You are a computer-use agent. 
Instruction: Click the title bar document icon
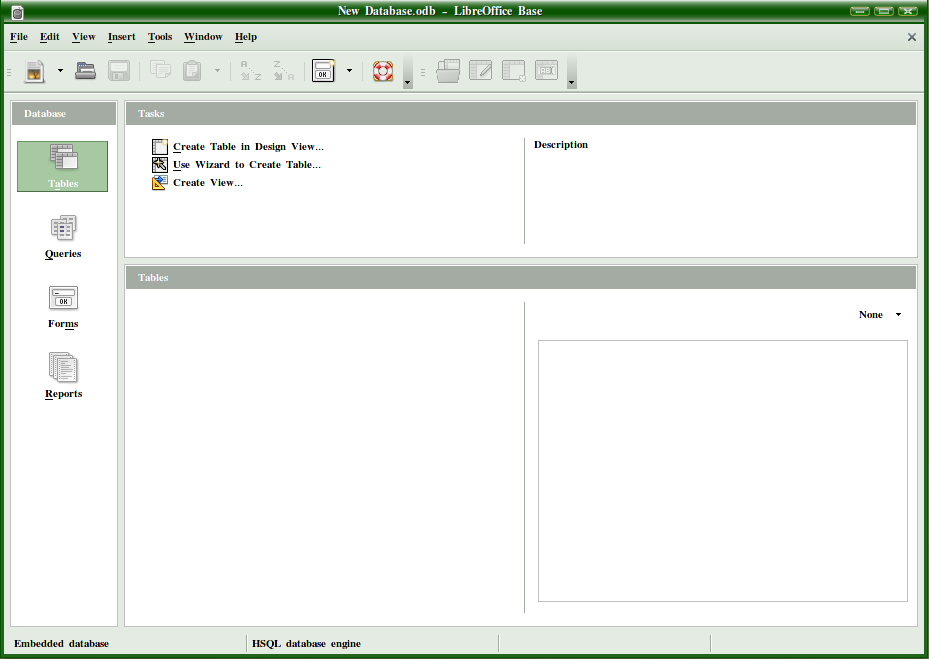coord(18,12)
